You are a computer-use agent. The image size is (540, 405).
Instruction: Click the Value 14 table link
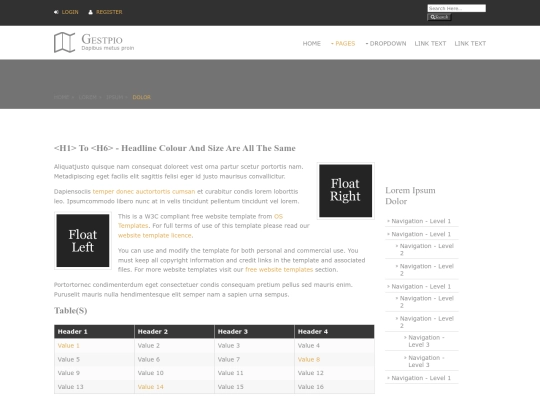click(150, 387)
